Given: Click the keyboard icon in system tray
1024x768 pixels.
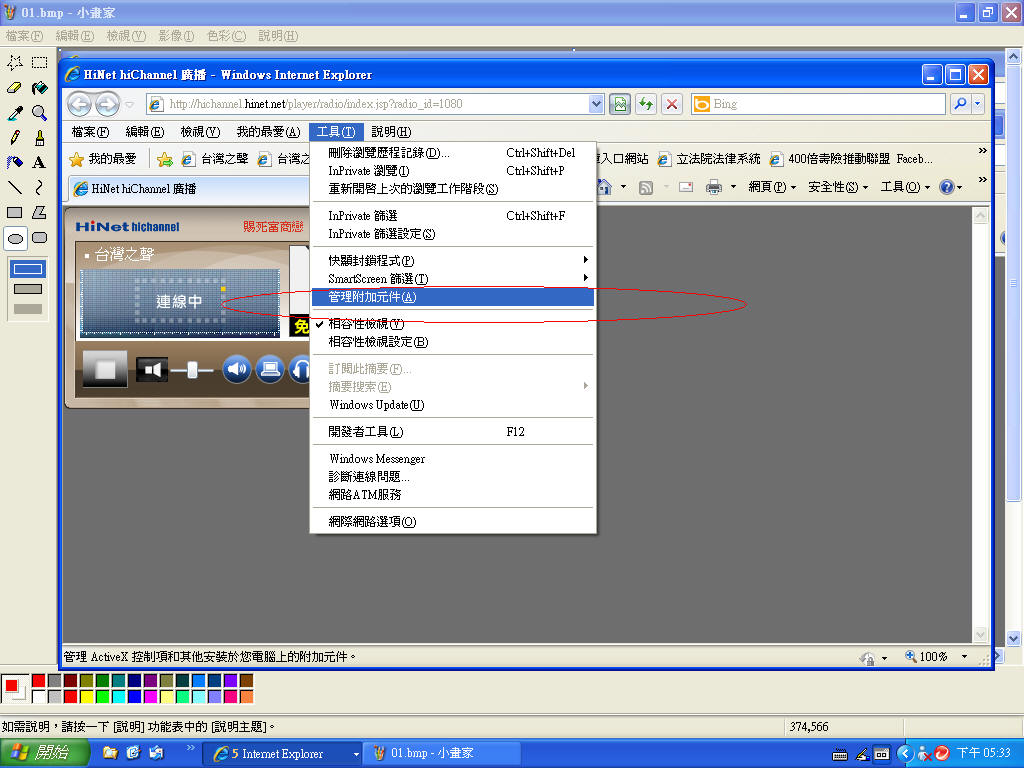Looking at the screenshot, I should 840,754.
